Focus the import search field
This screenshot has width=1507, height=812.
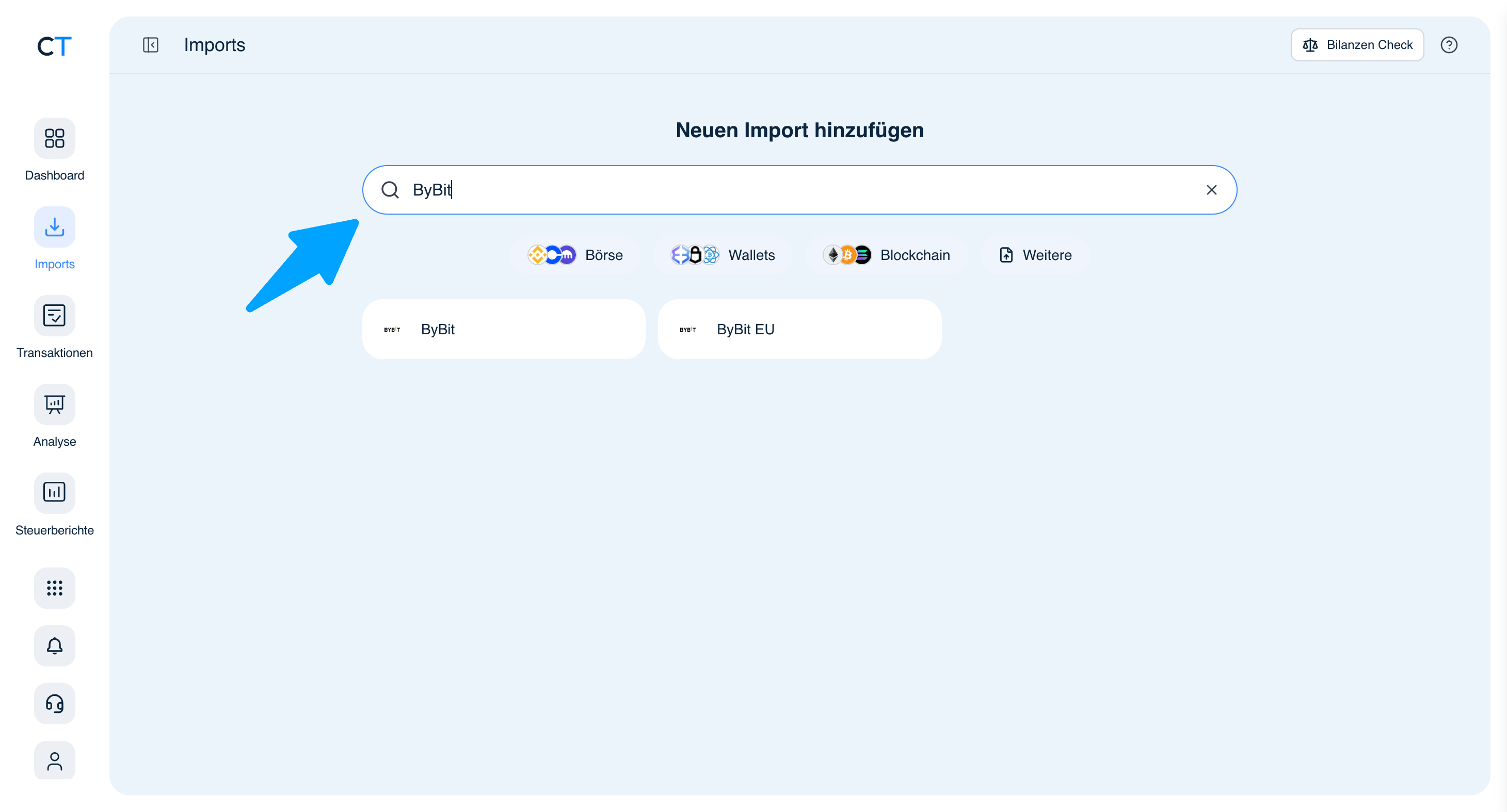(800, 190)
